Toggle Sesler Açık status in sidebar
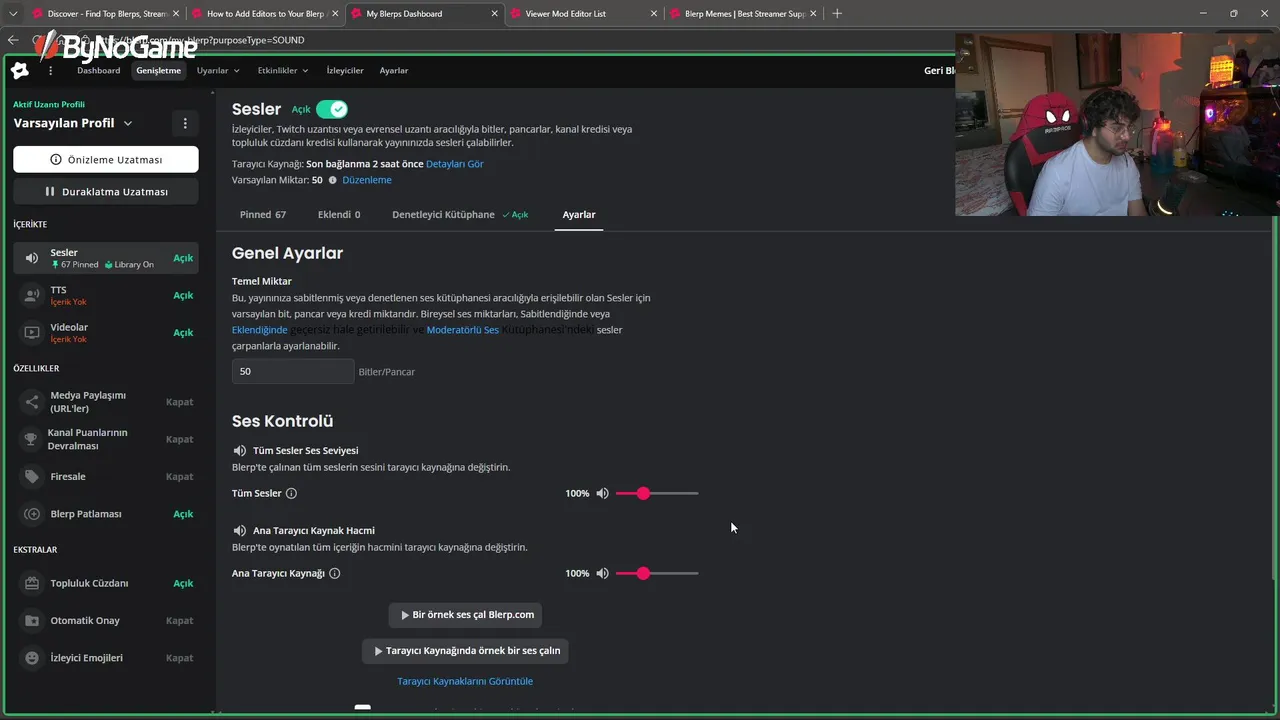Image resolution: width=1280 pixels, height=720 pixels. [x=183, y=258]
